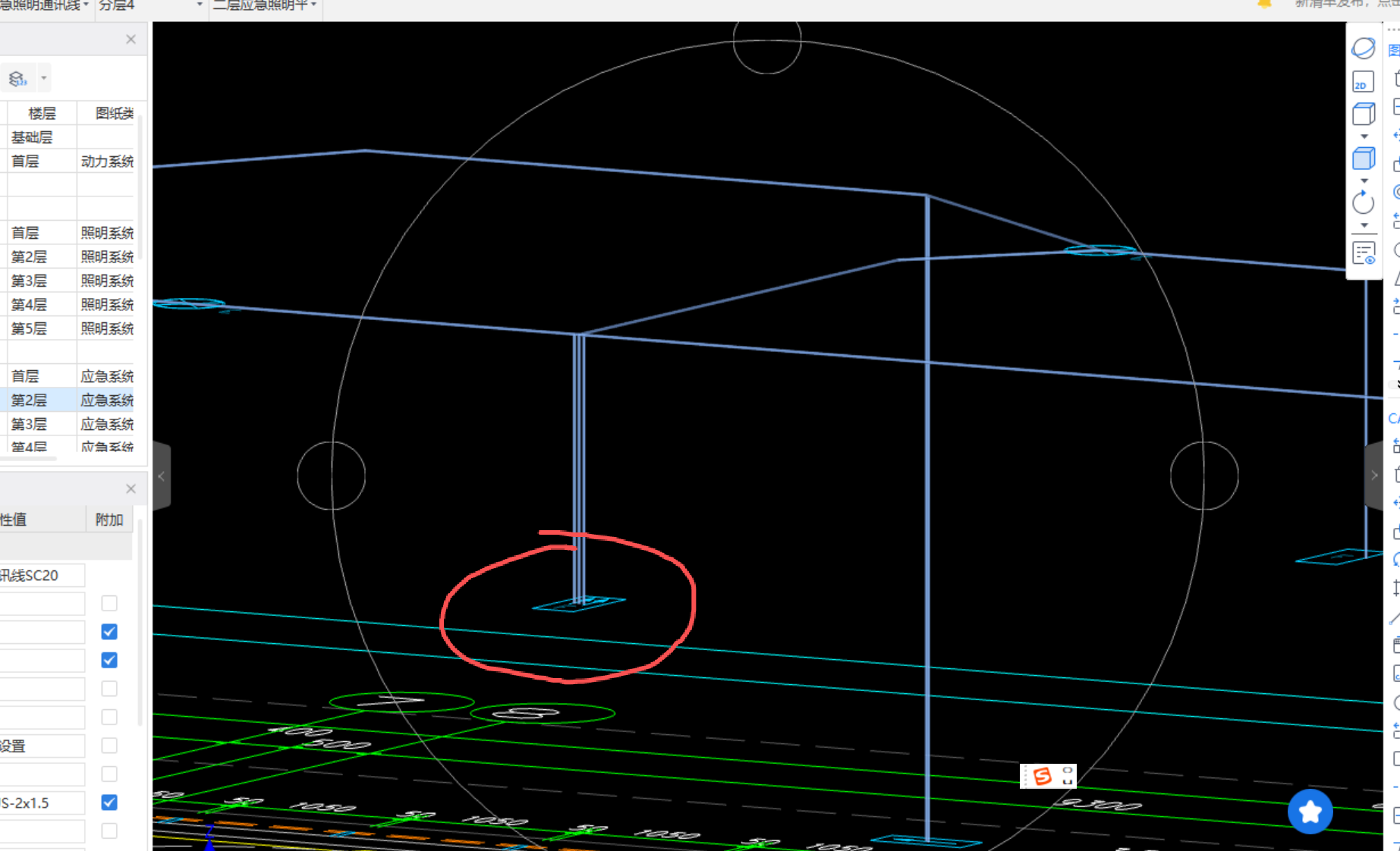The width and height of the screenshot is (1400, 851).
Task: Open dropdown under rotate view icon
Action: (x=1364, y=225)
